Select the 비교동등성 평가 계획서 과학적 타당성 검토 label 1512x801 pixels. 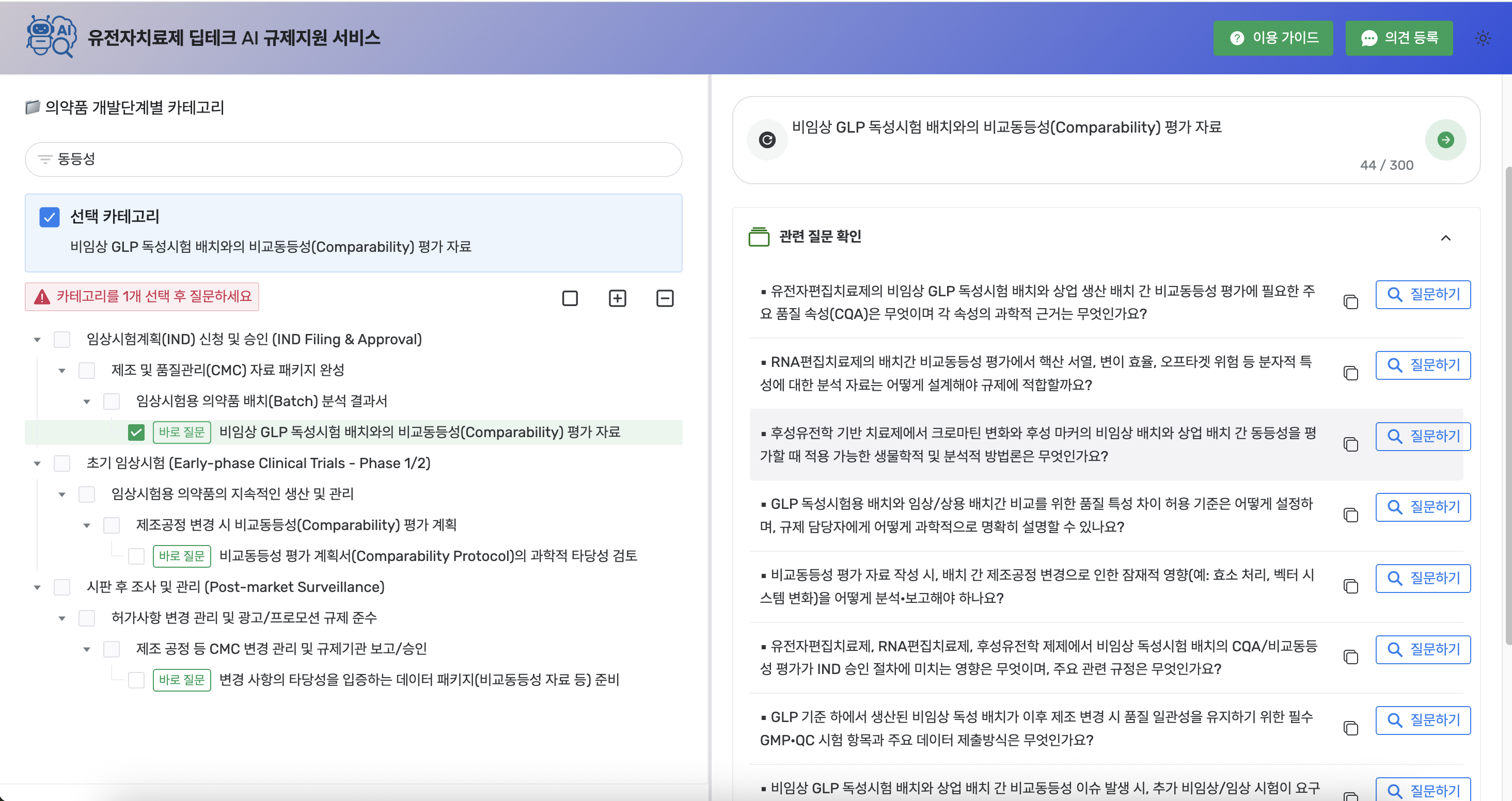(x=428, y=556)
